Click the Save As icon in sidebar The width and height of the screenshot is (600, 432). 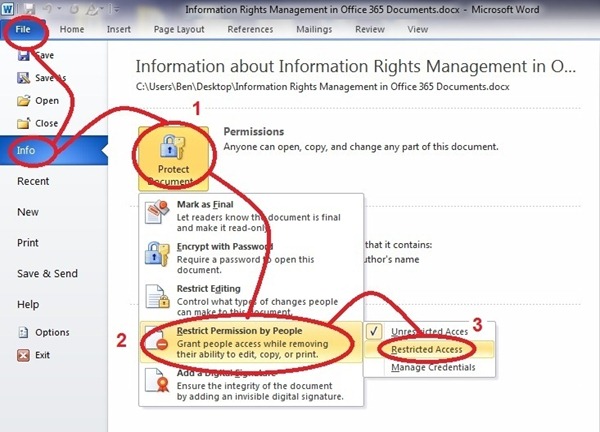pyautogui.click(x=23, y=78)
